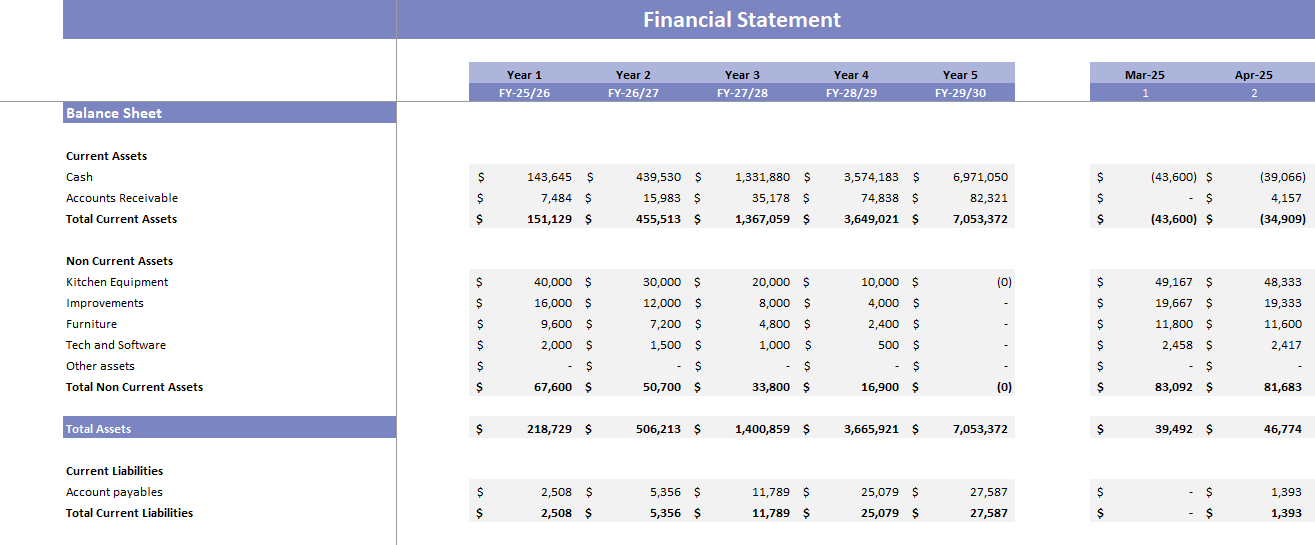Click the Year 5 column header
Viewport: 1315px width, 545px height.
[960, 74]
